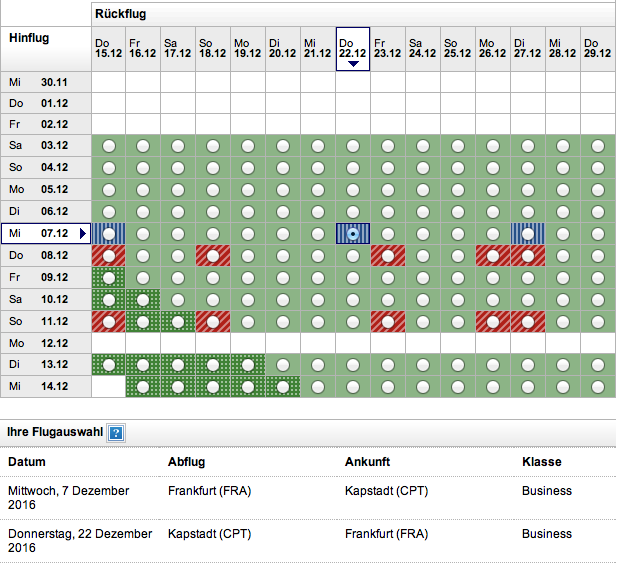Viewport: 617px width, 574px height.
Task: Click the down arrow under Do 22.12
Action: click(x=352, y=64)
